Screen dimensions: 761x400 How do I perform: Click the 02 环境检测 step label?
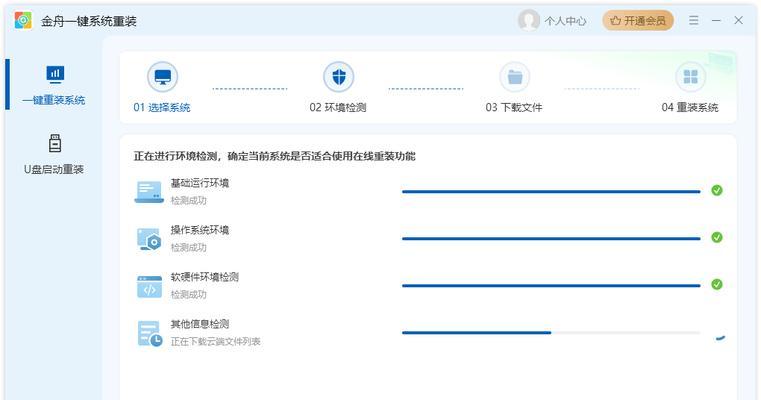point(338,107)
